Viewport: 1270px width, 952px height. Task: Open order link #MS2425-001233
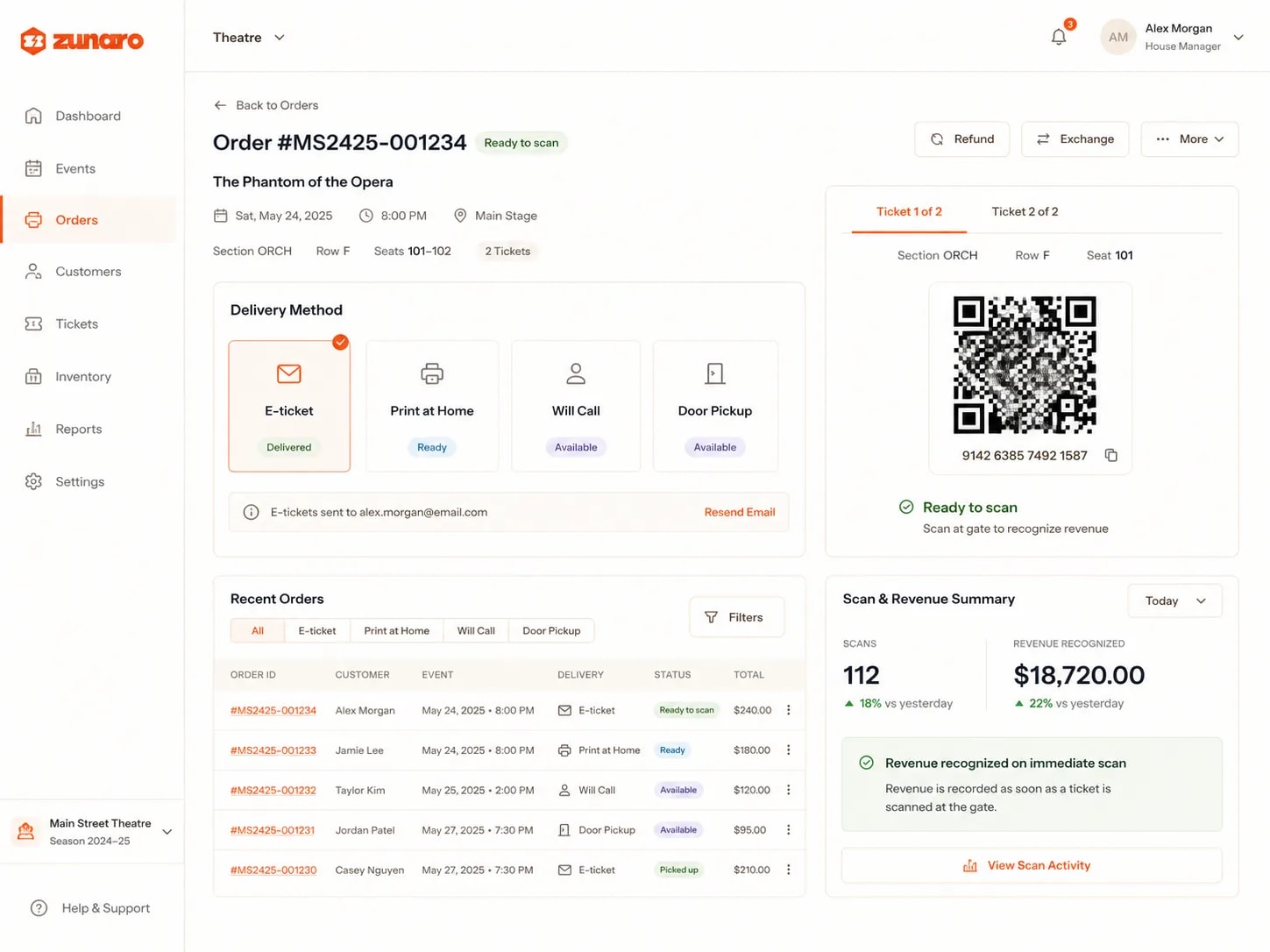point(273,750)
